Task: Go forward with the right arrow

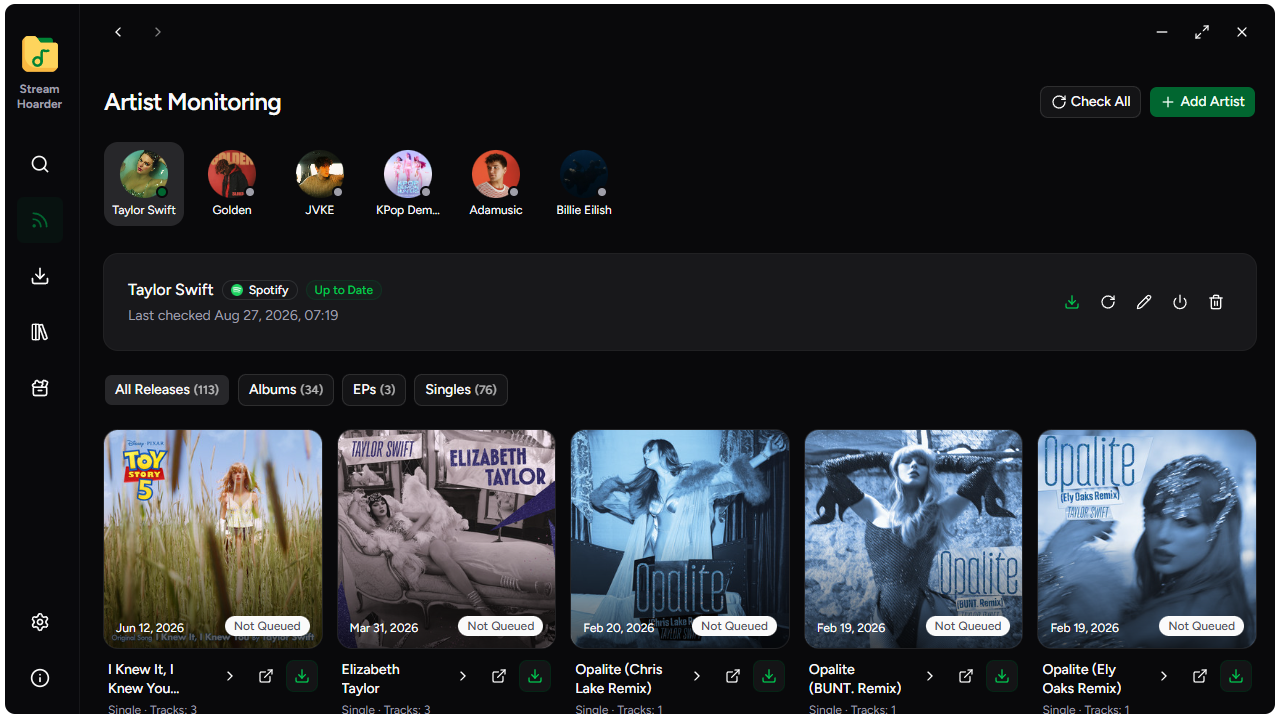Action: point(158,32)
